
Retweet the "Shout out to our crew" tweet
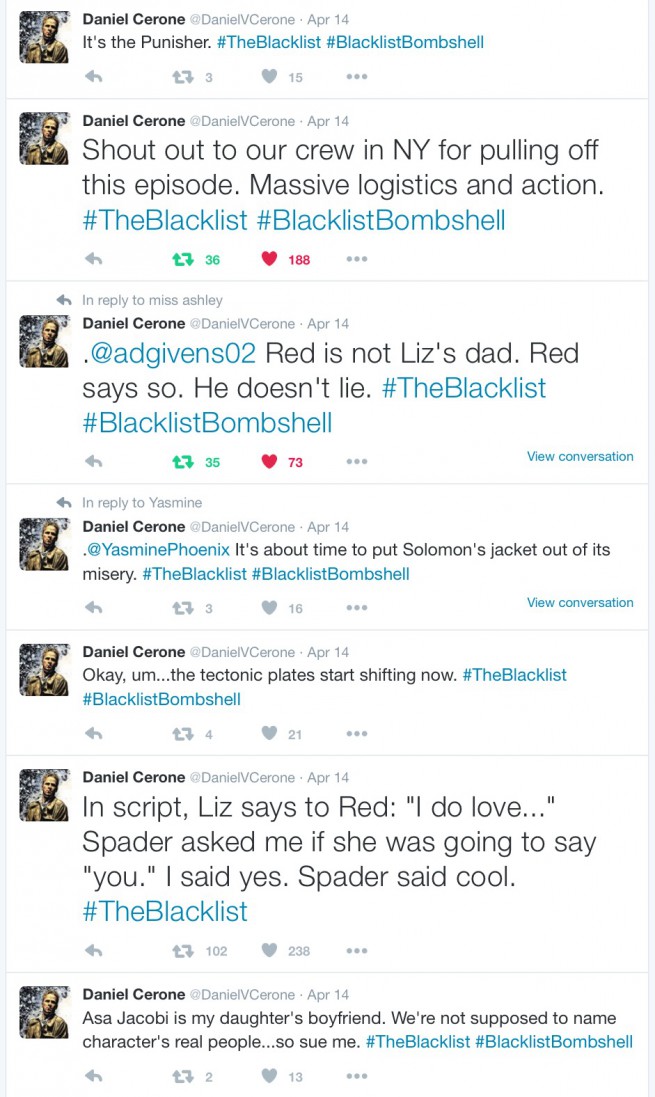[183, 259]
